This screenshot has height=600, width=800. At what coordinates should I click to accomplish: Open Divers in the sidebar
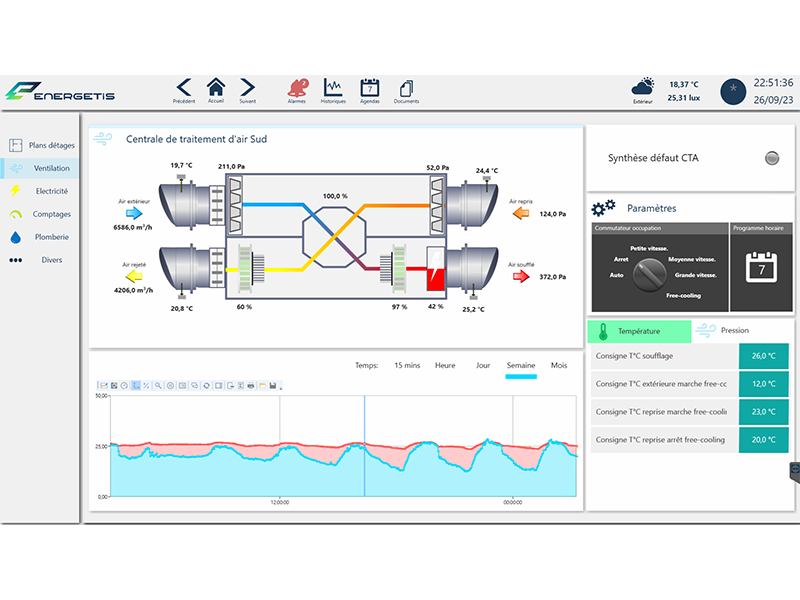40,260
